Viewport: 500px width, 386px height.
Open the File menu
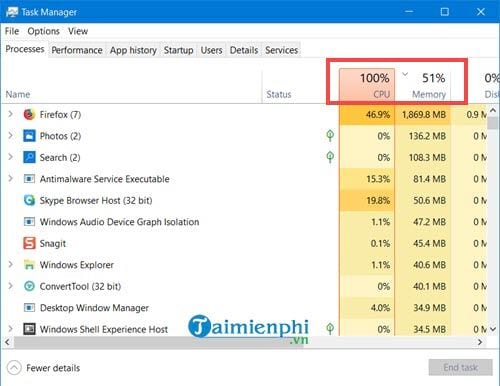click(x=12, y=31)
